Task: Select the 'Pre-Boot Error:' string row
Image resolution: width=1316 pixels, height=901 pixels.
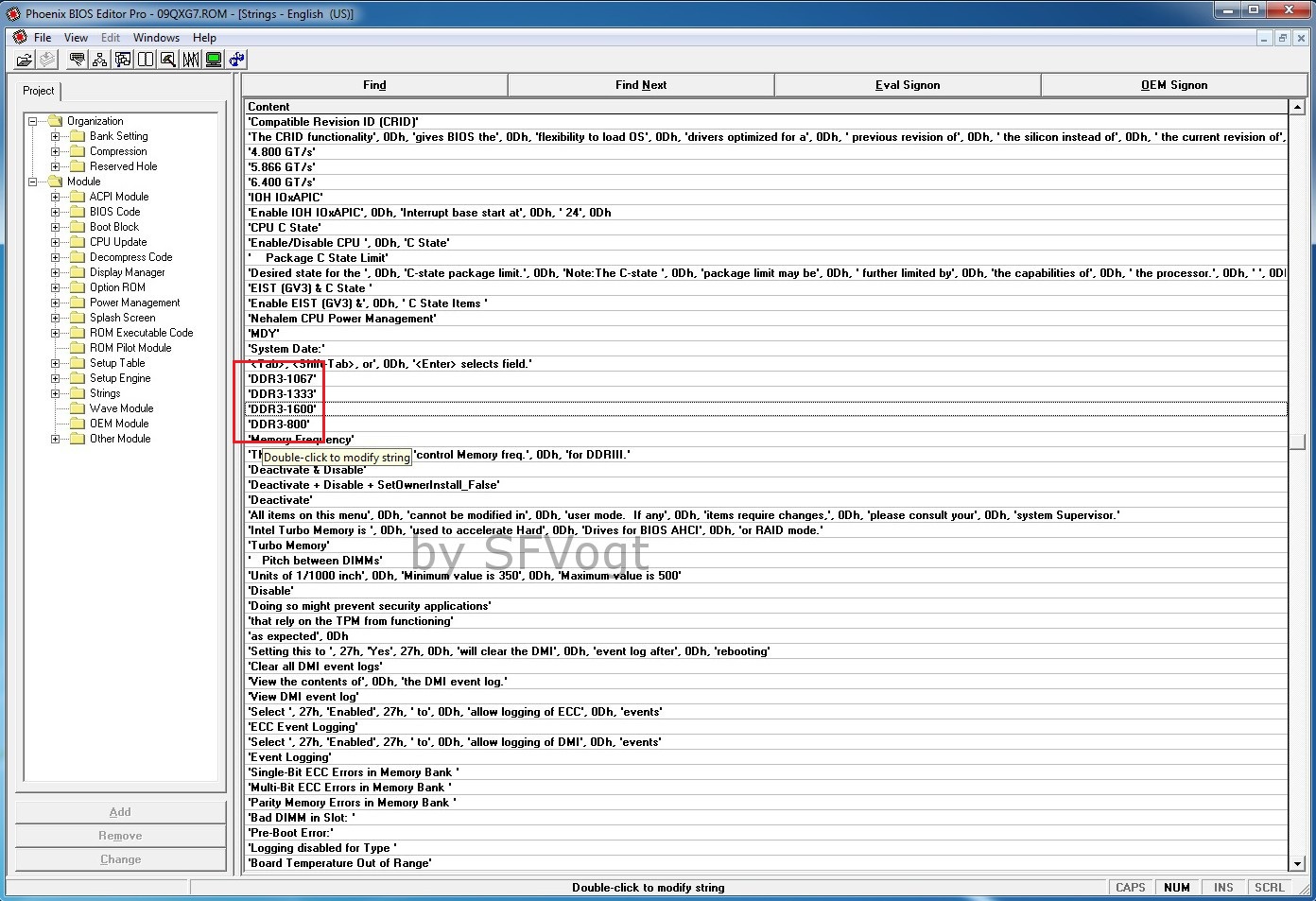Action: pos(766,833)
